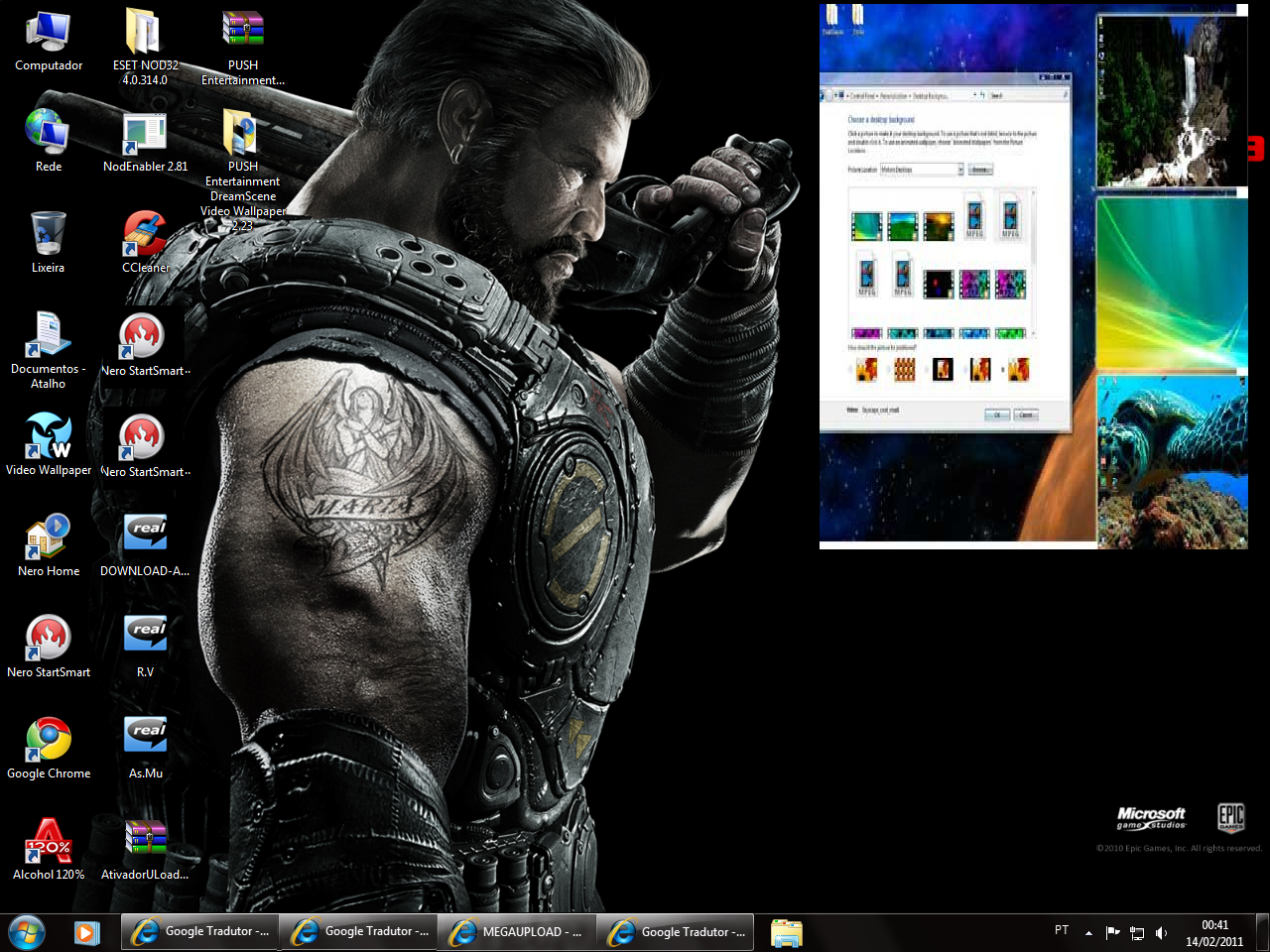1270x952 pixels.
Task: Open the PT keyboard language menu
Action: pos(1062,930)
